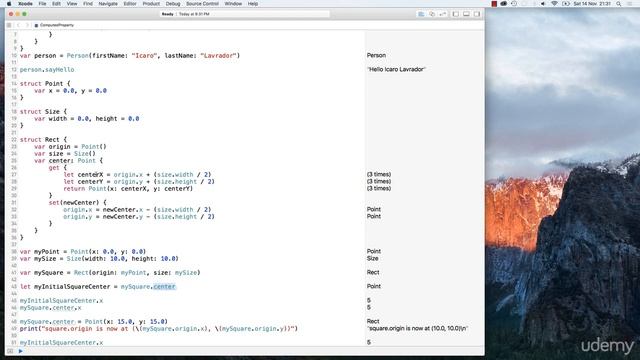Open the related items grid menu
The height and width of the screenshot is (360, 640).
point(9,25)
